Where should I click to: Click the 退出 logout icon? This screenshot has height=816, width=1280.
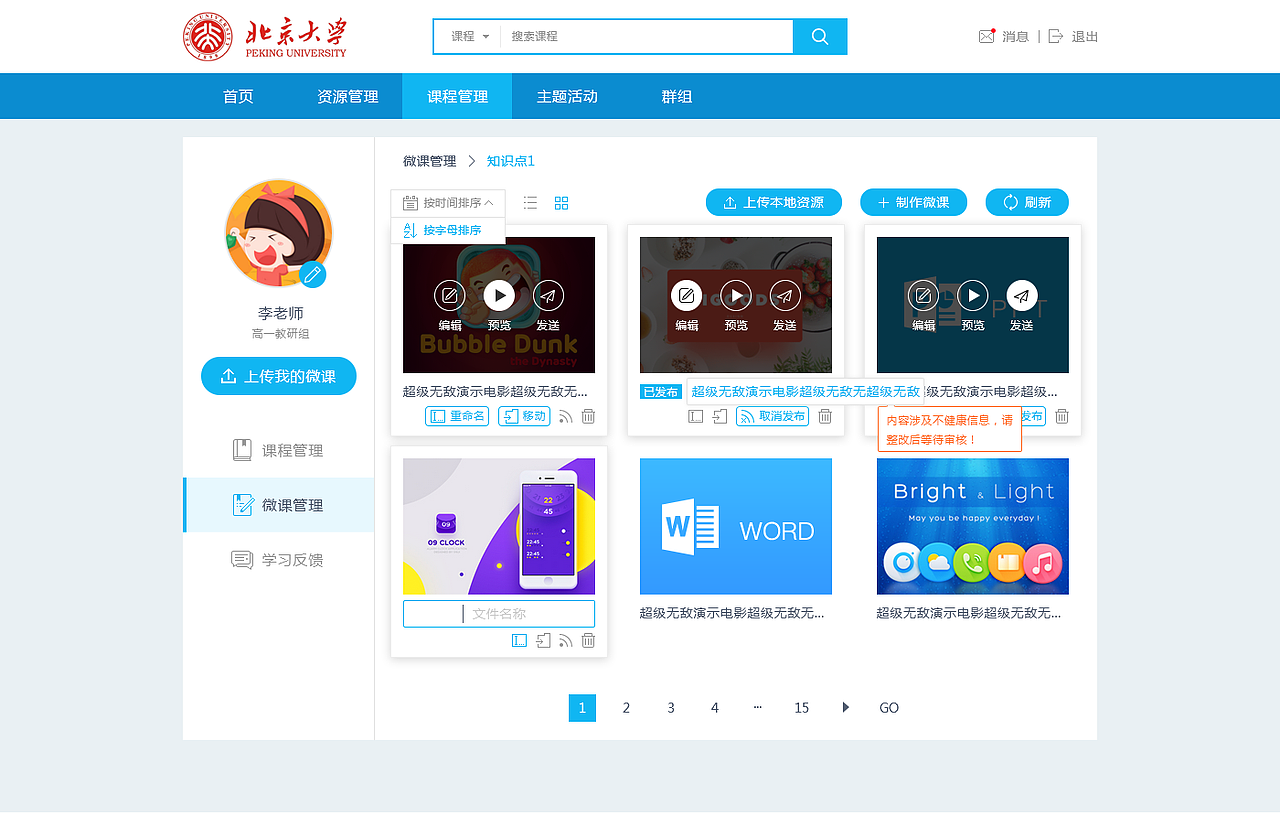pos(1056,35)
